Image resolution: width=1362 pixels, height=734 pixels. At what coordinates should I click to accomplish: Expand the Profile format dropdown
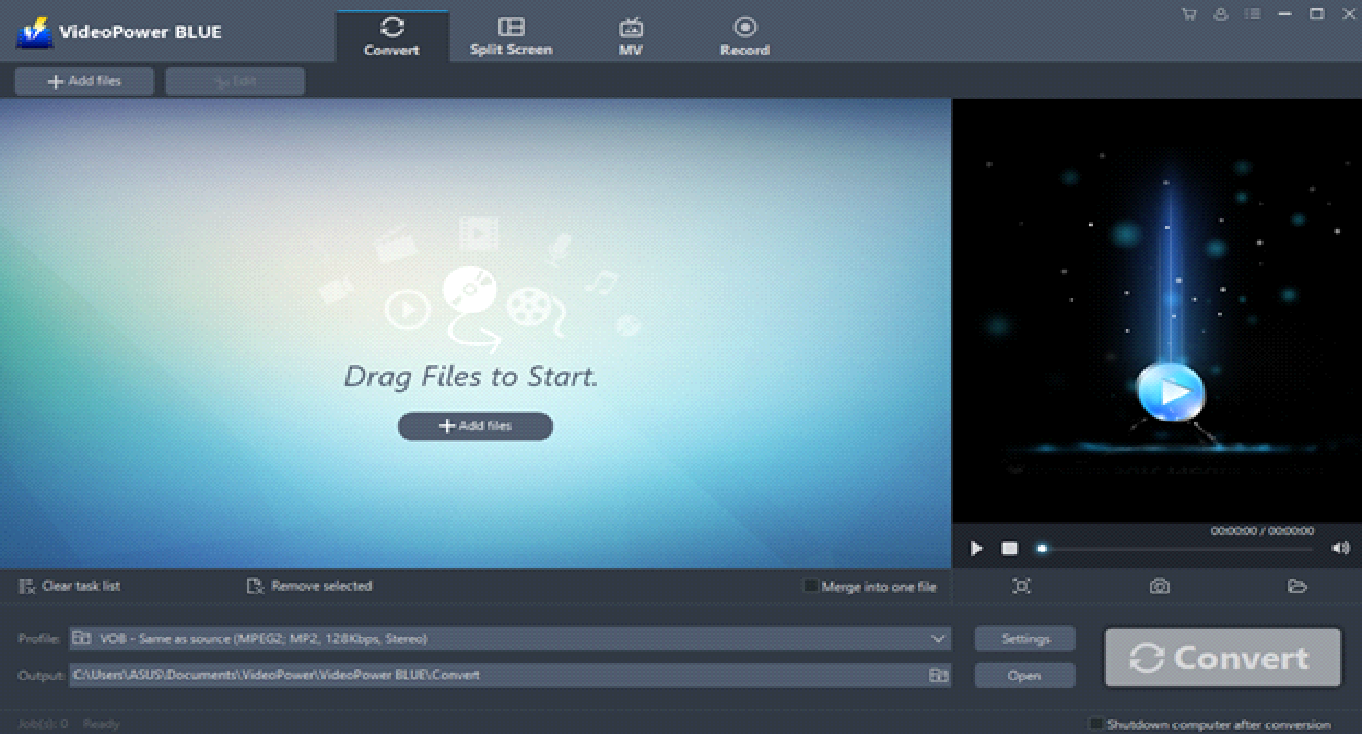point(937,638)
